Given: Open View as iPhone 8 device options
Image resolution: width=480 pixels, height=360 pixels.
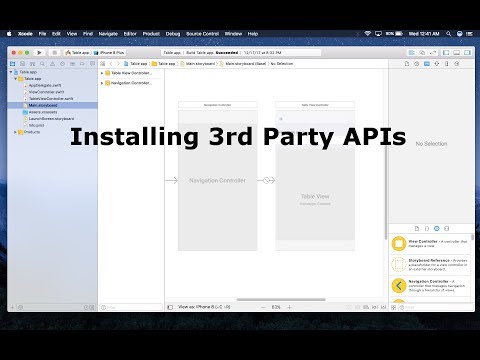Looking at the screenshot, I should pyautogui.click(x=204, y=307).
